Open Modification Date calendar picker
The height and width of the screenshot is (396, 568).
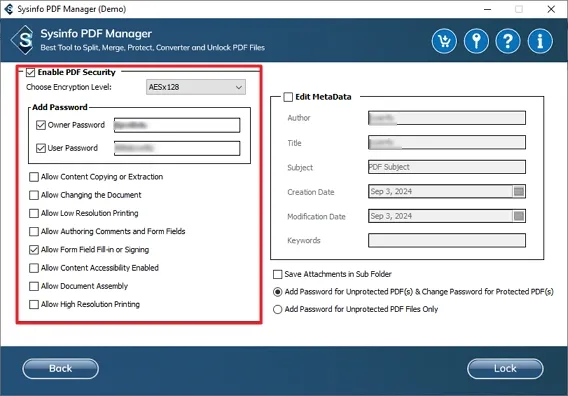519,216
